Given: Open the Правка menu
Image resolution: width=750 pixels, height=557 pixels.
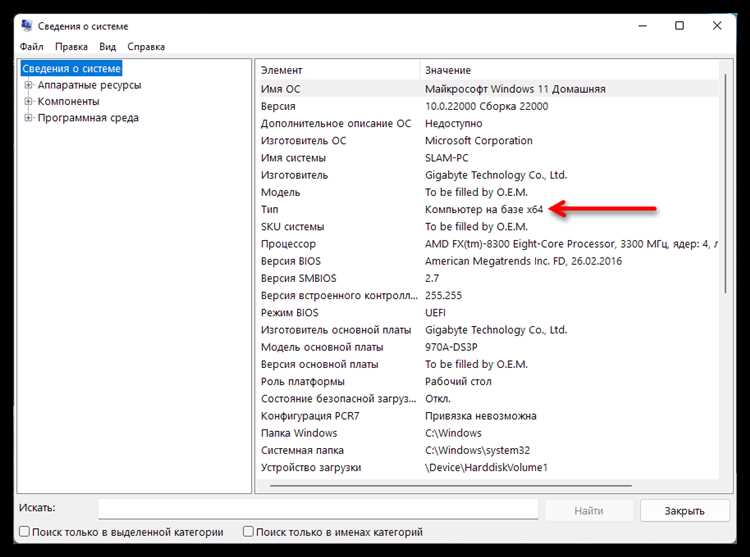Looking at the screenshot, I should pos(72,46).
